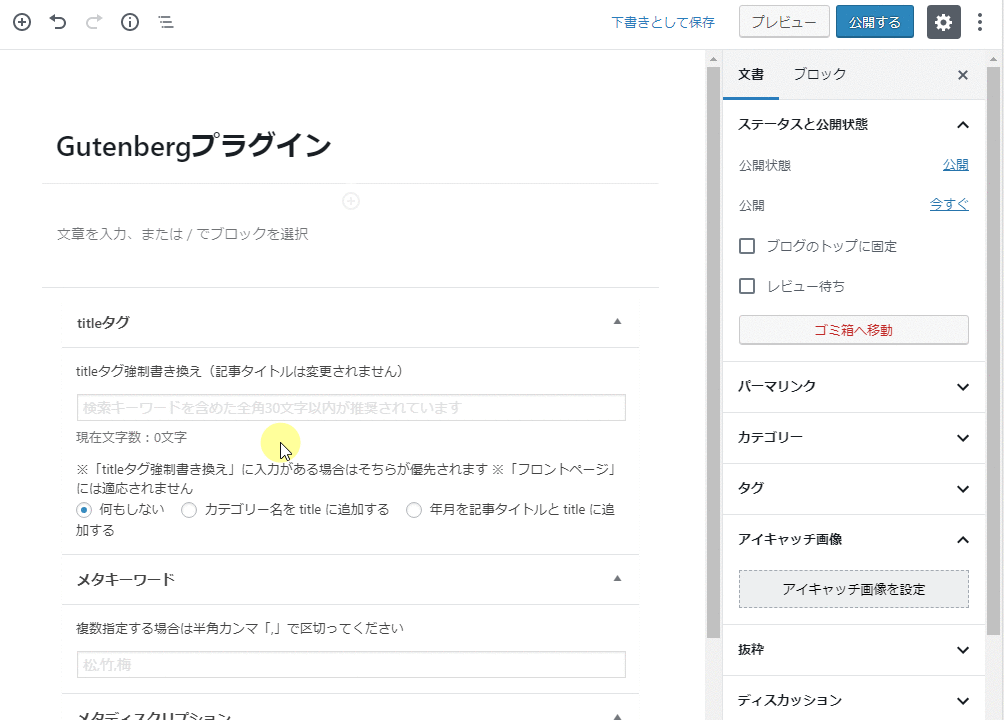
Task: Change visibility via the 公開 link
Action: coord(955,165)
